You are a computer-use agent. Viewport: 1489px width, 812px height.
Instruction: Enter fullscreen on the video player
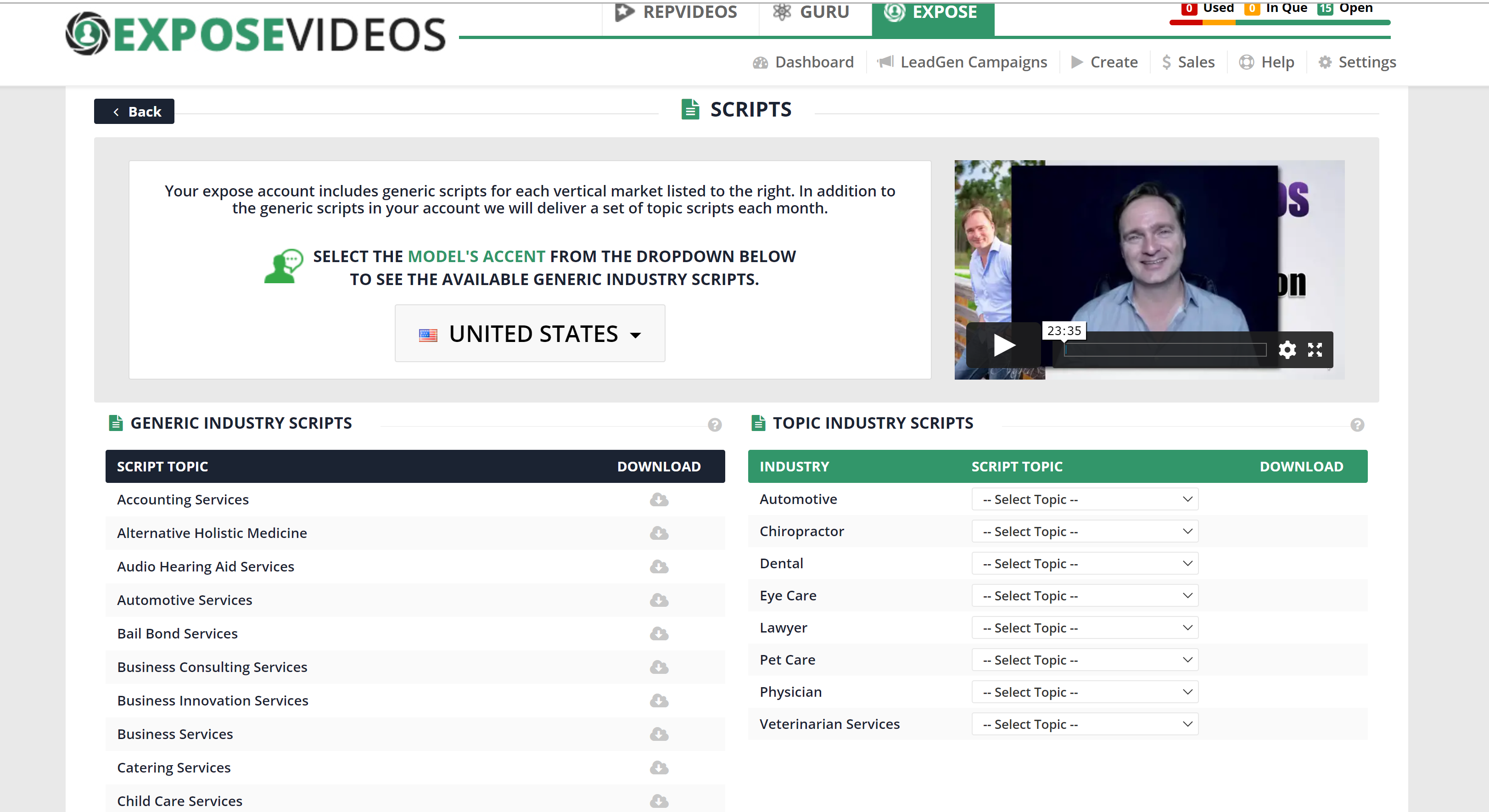coord(1315,350)
